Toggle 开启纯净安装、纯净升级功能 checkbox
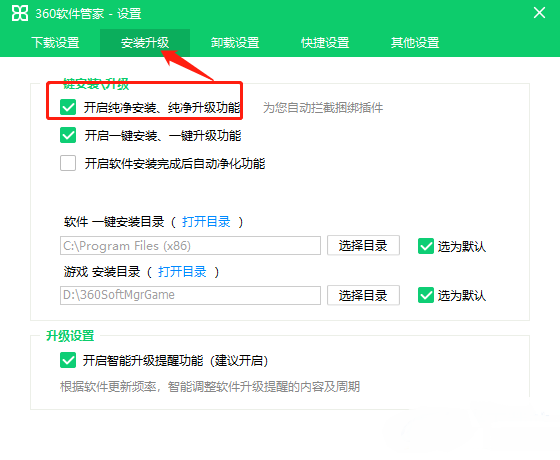 68,107
